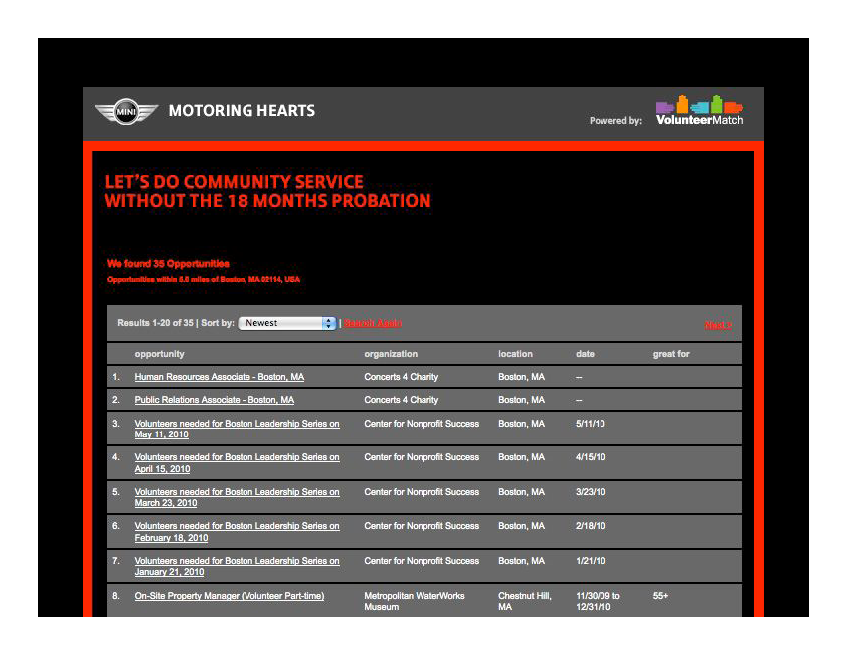Click the great for column header
The width and height of the screenshot is (847, 655).
[671, 354]
